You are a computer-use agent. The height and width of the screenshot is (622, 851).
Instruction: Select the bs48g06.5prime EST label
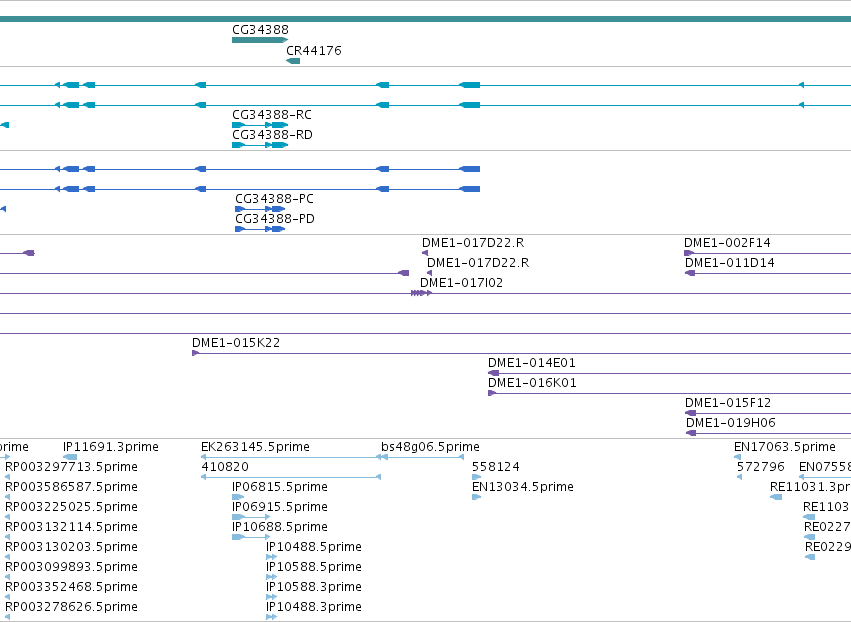coord(430,447)
